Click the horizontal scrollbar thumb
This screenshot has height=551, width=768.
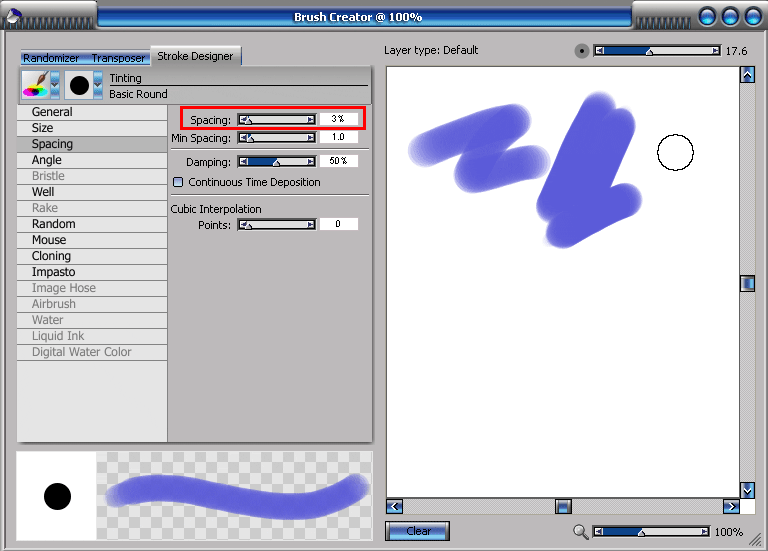(563, 506)
